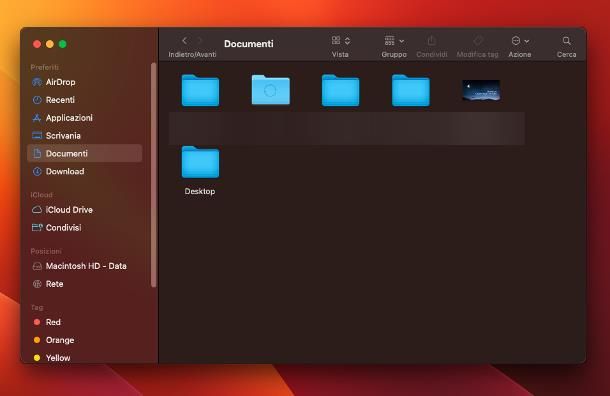Select the folder with the loading circle

[270, 90]
